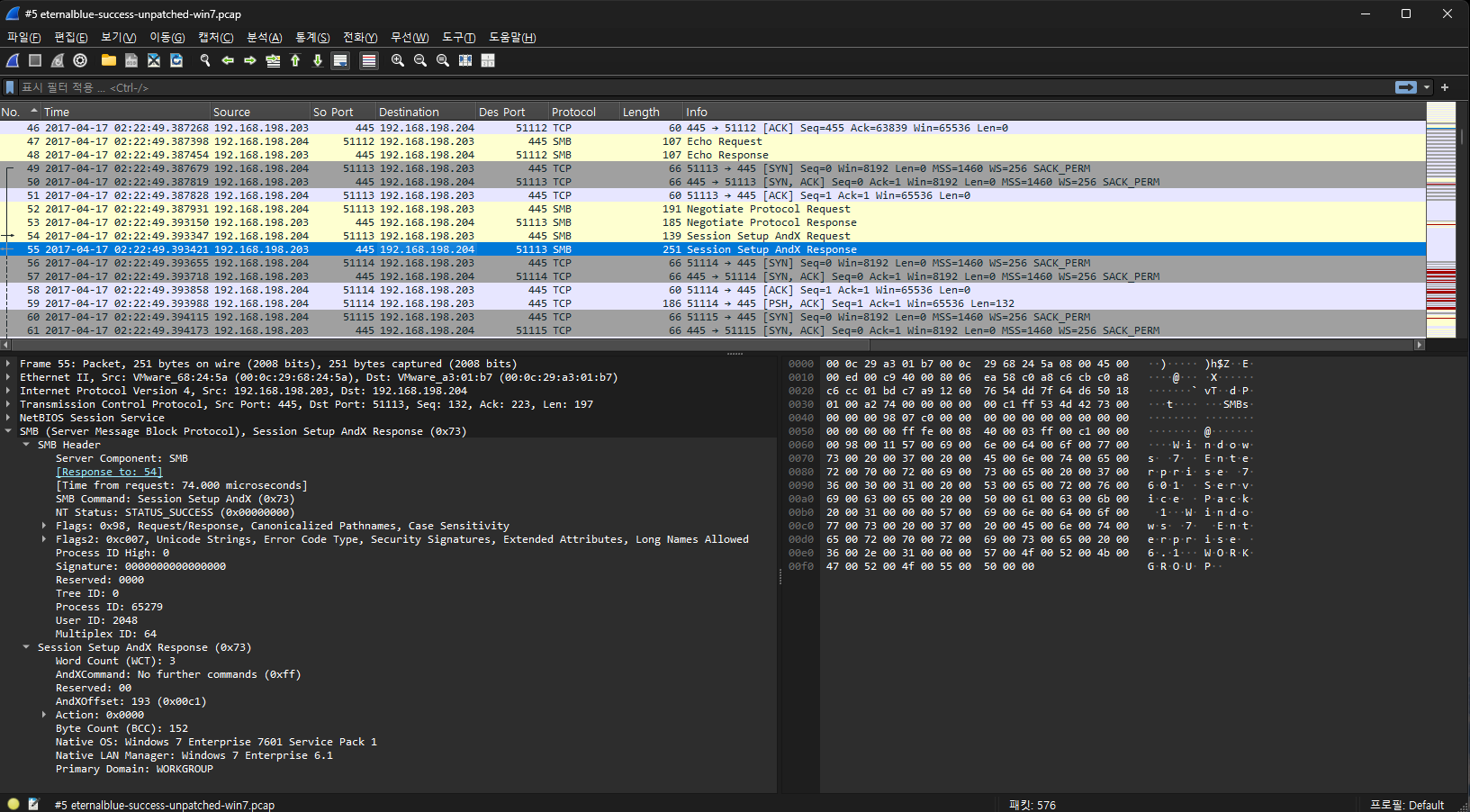Click the packet list horizontal scrollbar
The width and height of the screenshot is (1470, 812).
[x=711, y=344]
